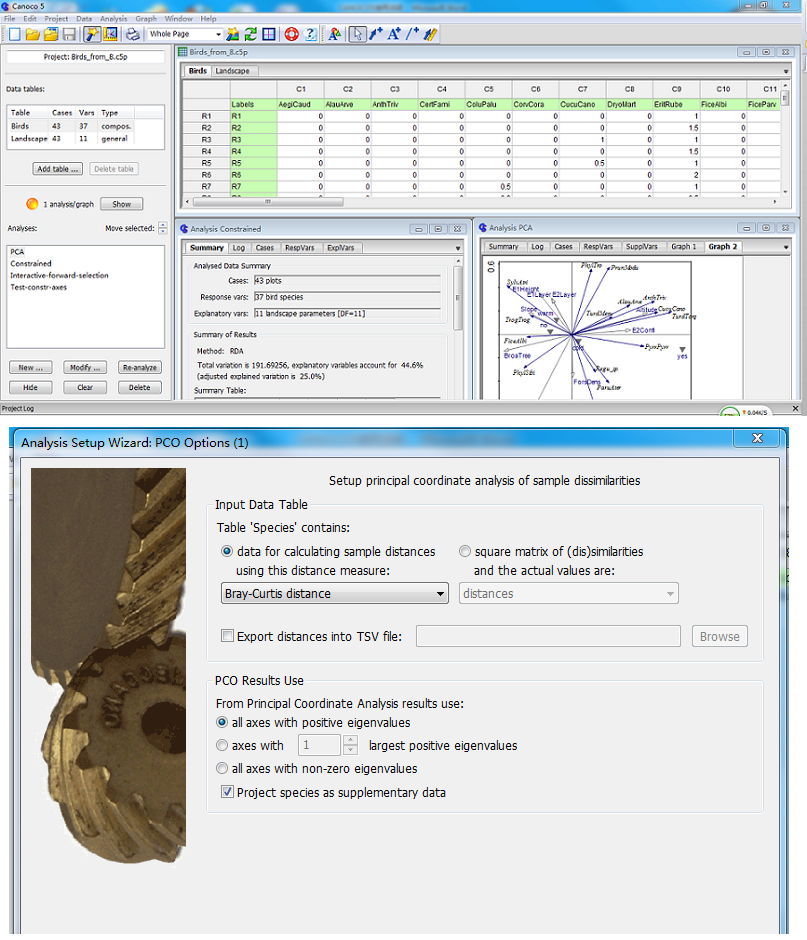
Task: Click the table icon of Birds_from_8.c5p window
Action: [x=183, y=52]
